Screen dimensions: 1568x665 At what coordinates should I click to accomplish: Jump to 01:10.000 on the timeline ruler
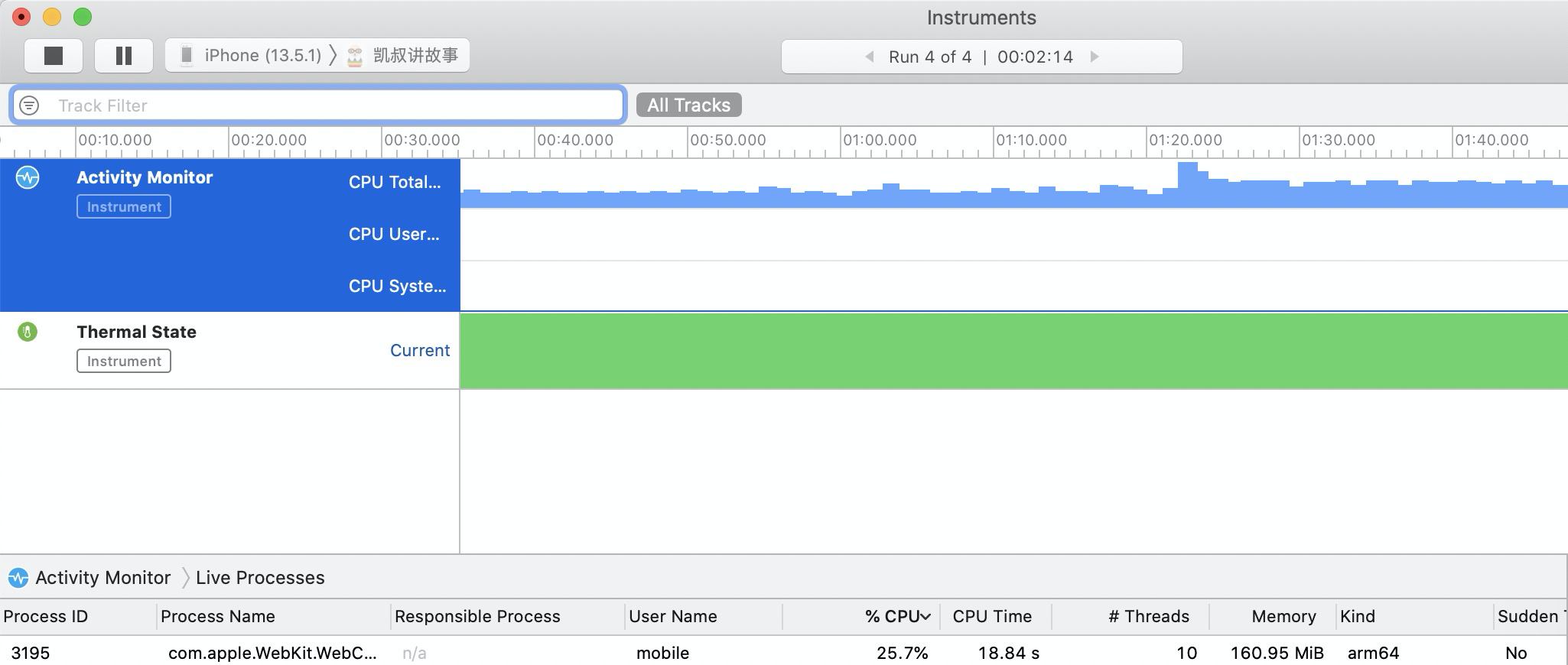point(1031,140)
